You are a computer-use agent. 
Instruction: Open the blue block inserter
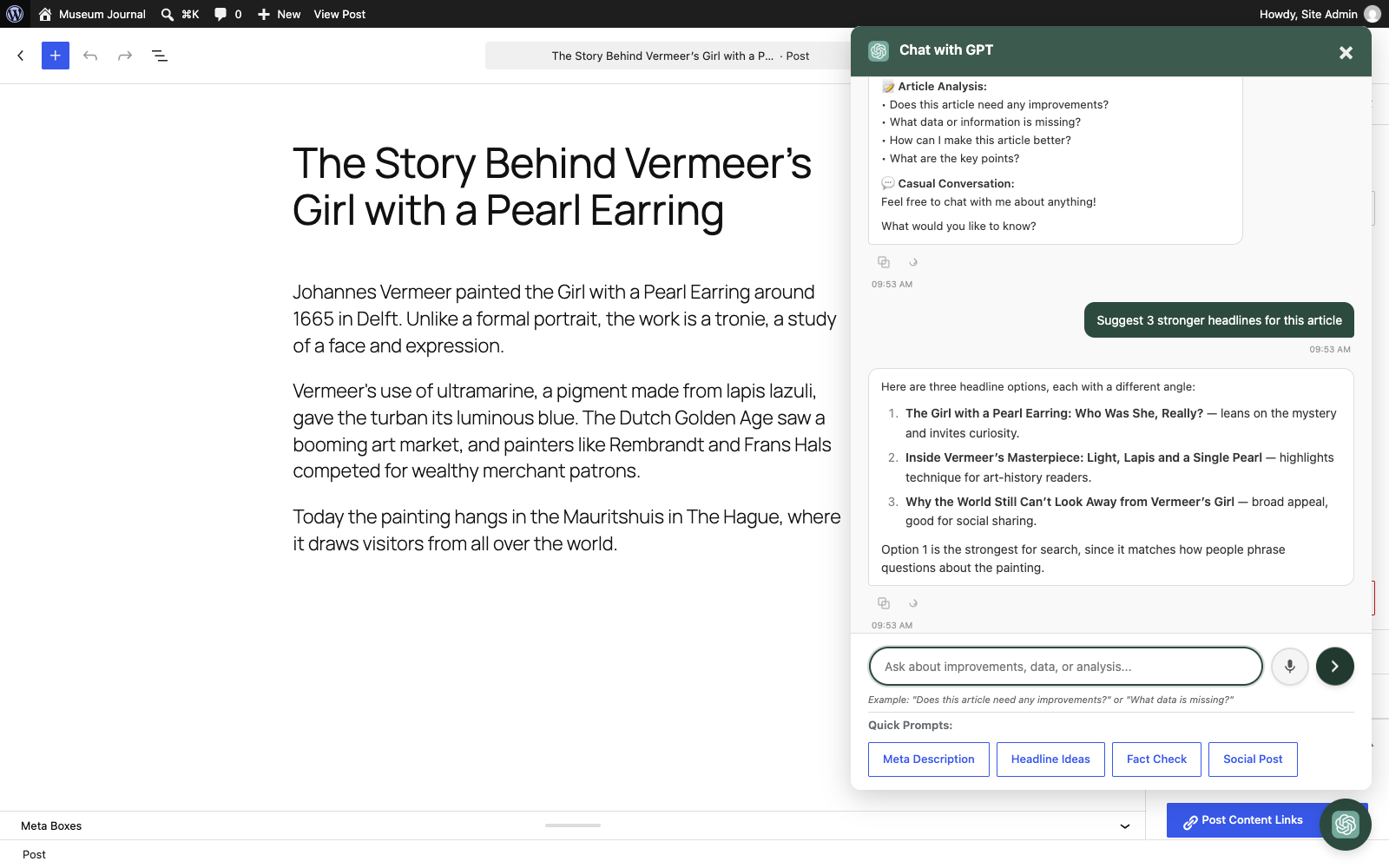(x=56, y=56)
